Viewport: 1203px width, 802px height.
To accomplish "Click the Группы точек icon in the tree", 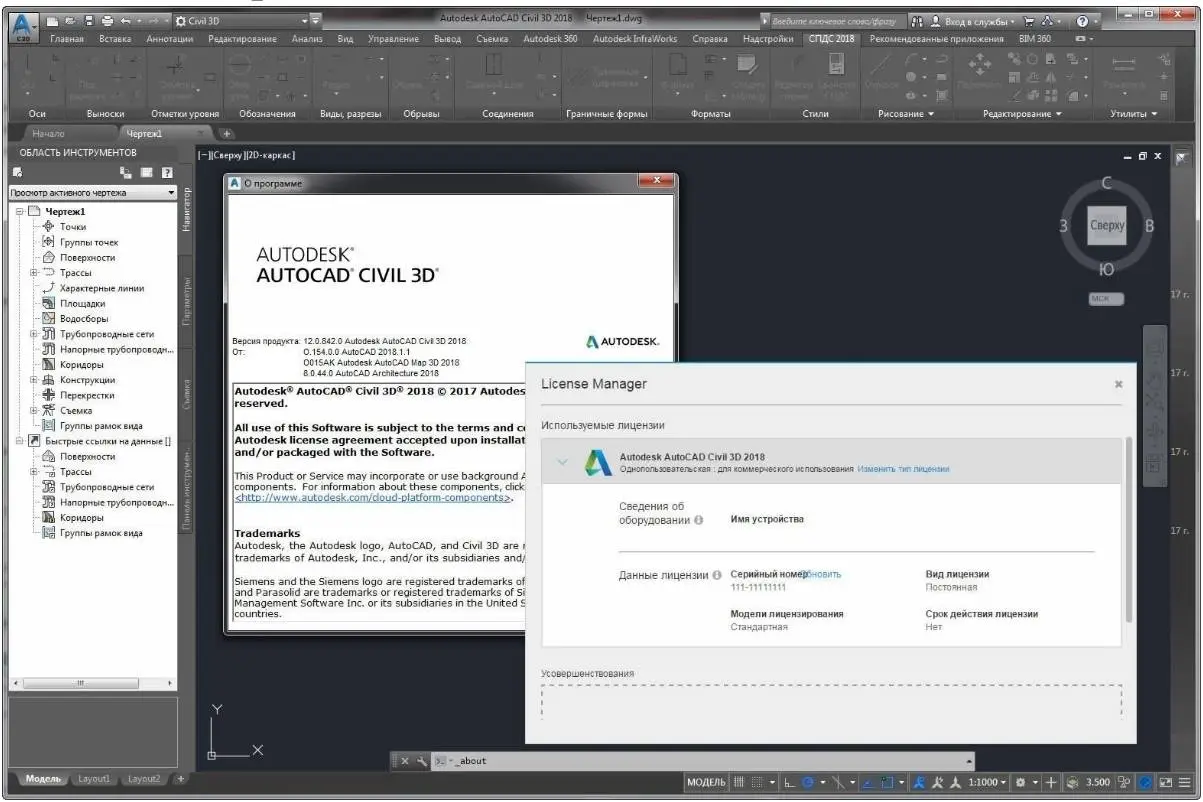I will tap(49, 242).
